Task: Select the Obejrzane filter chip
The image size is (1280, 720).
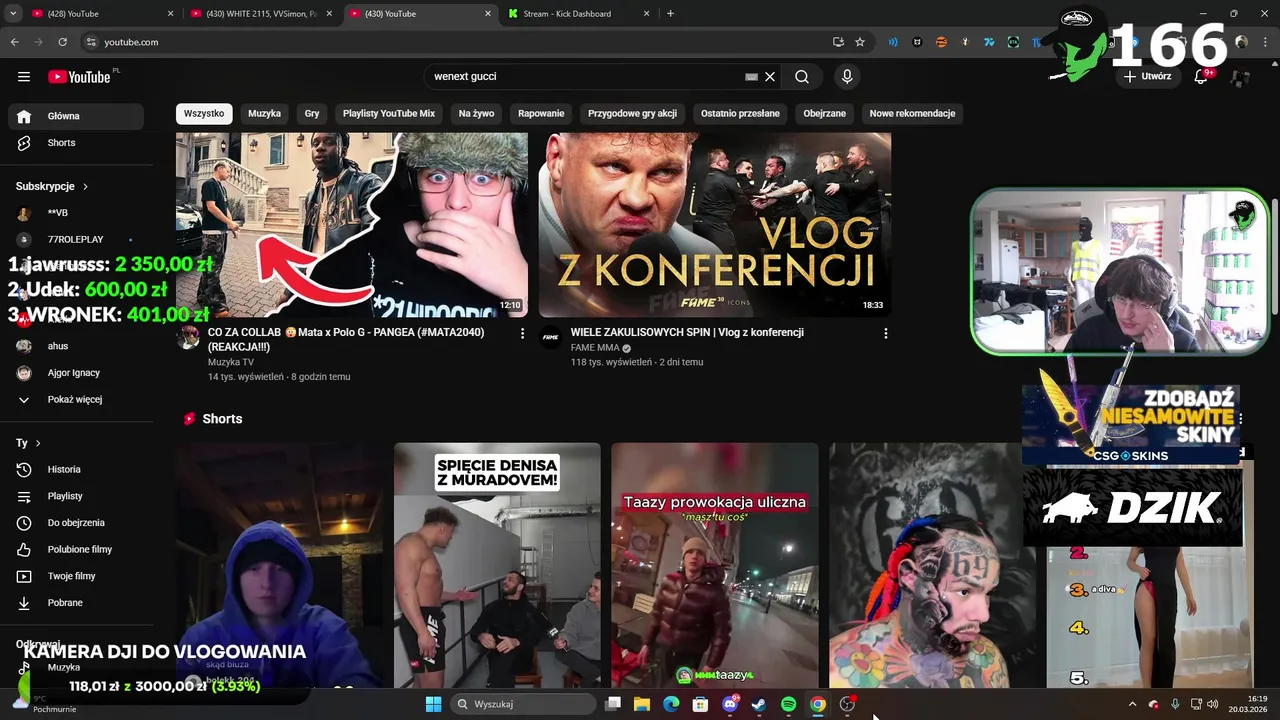Action: tap(825, 114)
